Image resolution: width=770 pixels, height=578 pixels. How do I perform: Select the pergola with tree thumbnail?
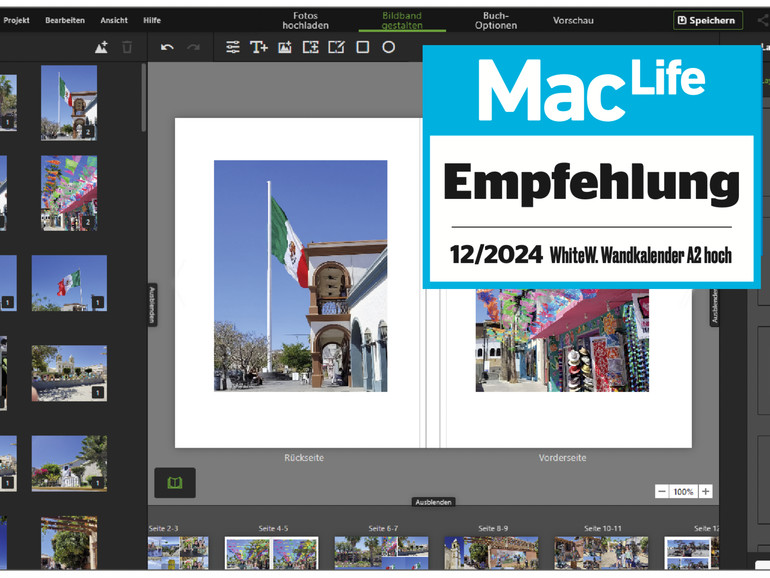[x=69, y=543]
